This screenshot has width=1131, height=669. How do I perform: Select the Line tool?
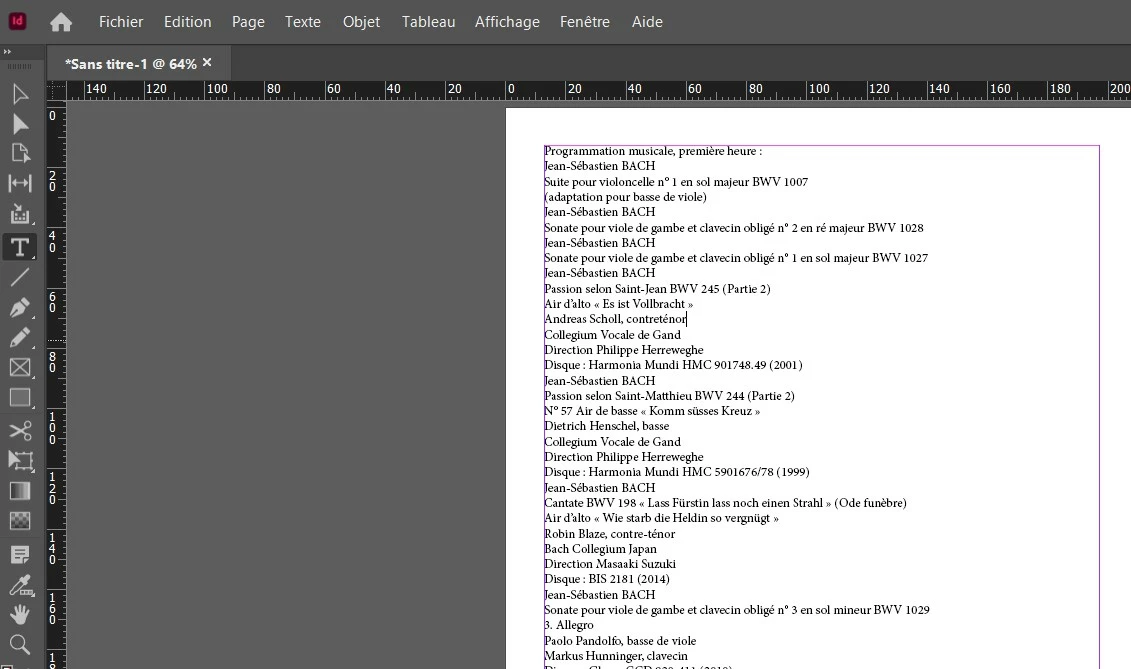[20, 276]
